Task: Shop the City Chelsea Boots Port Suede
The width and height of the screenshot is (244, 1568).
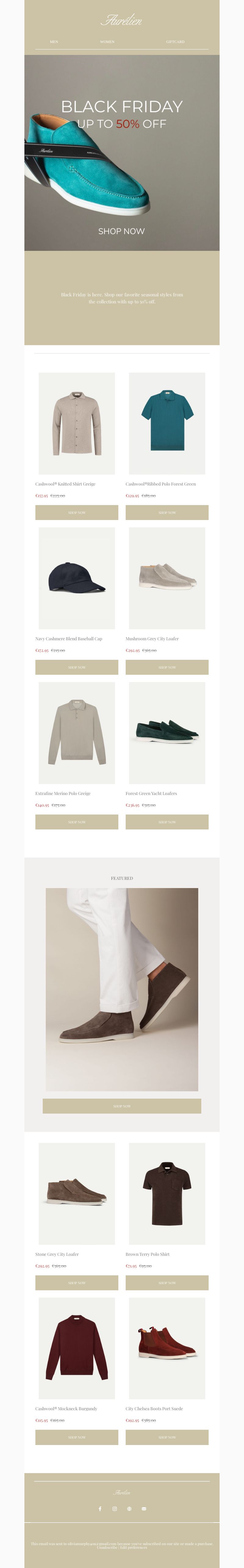Action: (167, 1437)
